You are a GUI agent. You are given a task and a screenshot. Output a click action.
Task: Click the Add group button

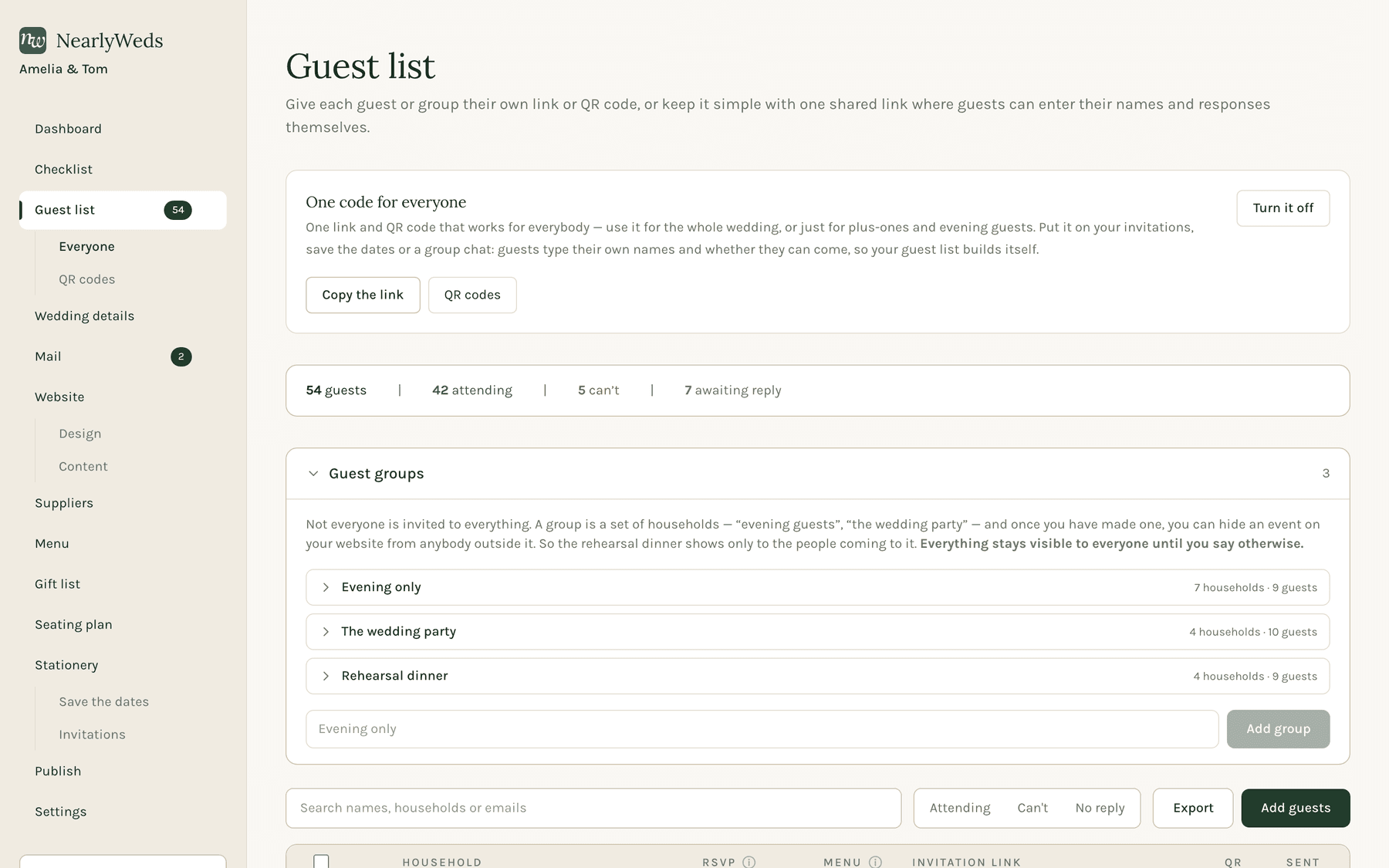[x=1278, y=729]
